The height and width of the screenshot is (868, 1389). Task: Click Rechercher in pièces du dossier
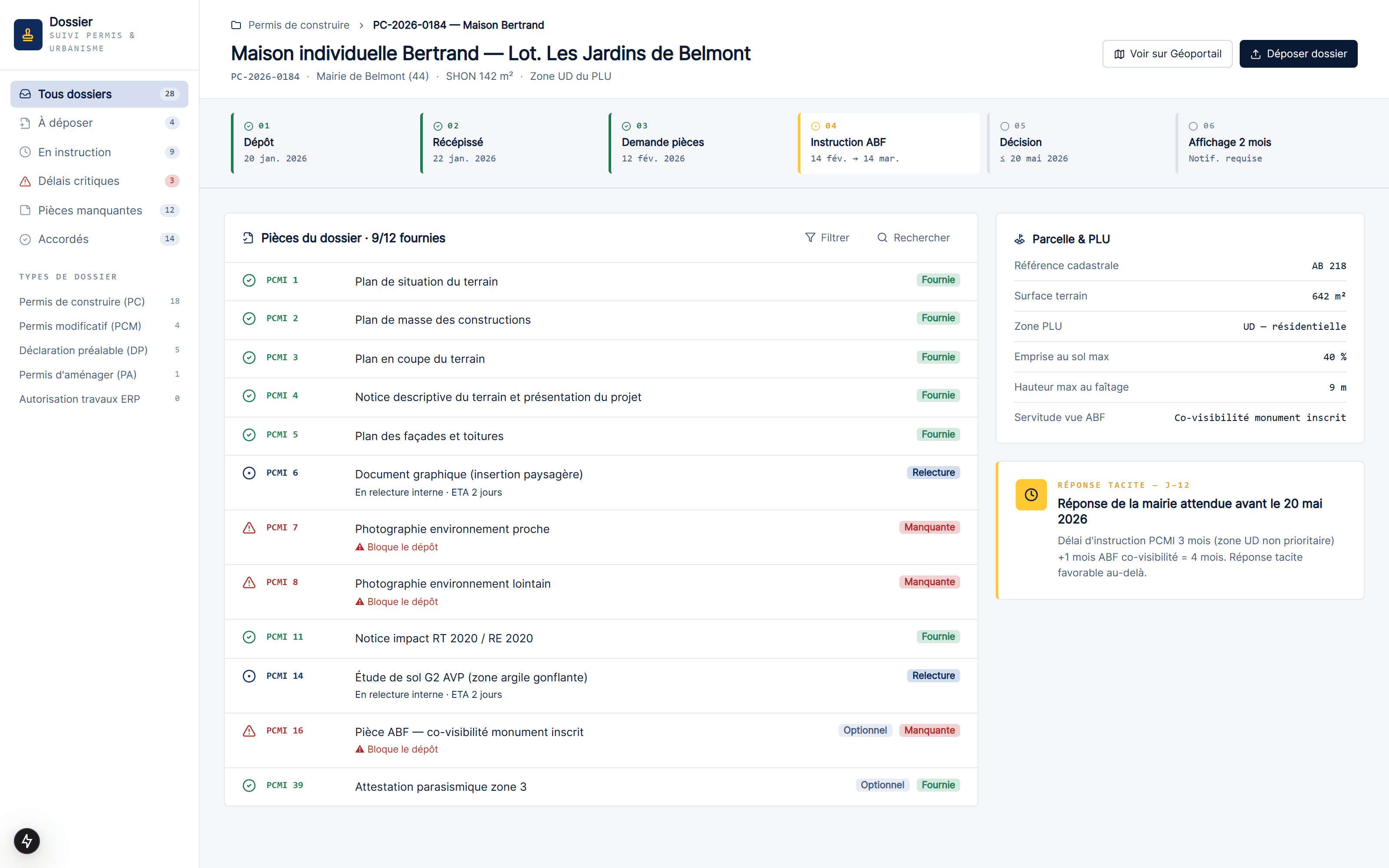coord(913,238)
